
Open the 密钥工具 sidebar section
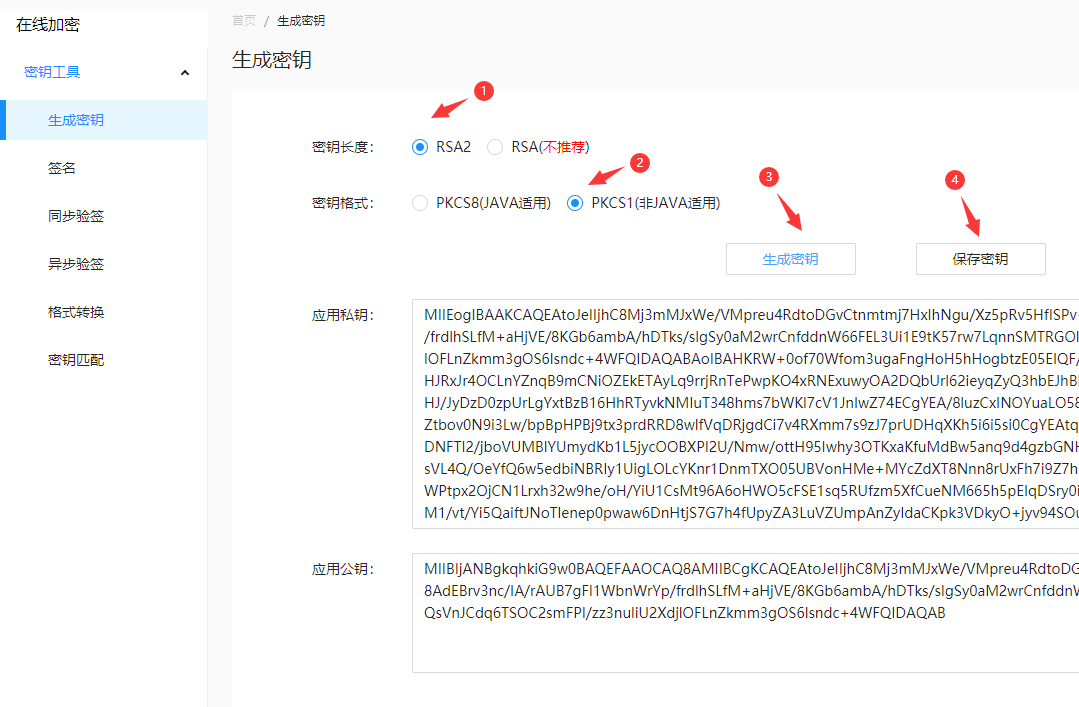tap(53, 72)
